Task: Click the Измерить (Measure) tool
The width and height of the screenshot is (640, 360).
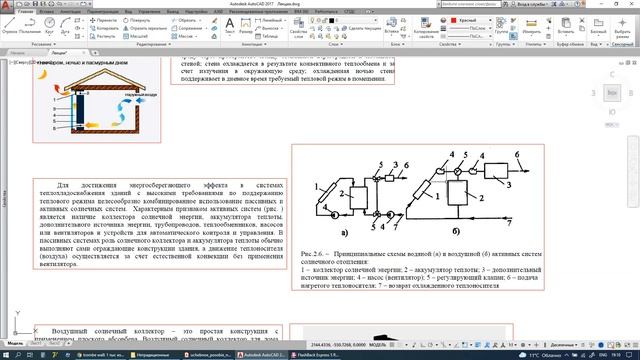Action: [531, 26]
